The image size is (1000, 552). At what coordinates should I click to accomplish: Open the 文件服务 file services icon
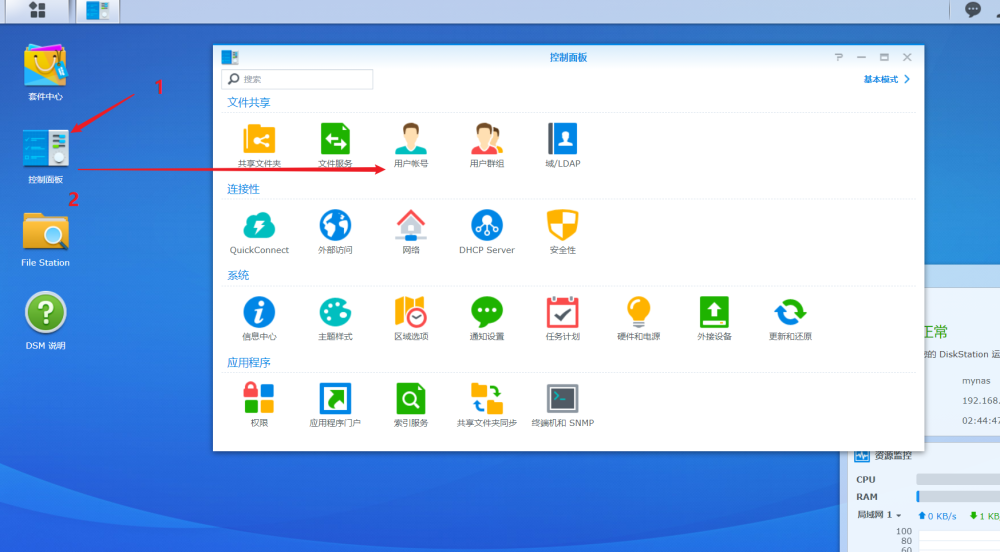tap(335, 139)
